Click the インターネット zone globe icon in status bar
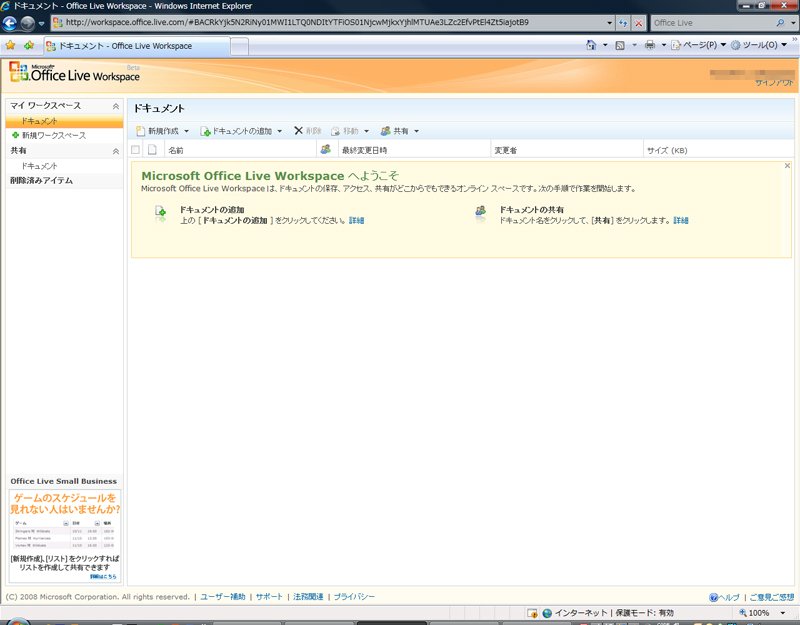 click(x=547, y=613)
